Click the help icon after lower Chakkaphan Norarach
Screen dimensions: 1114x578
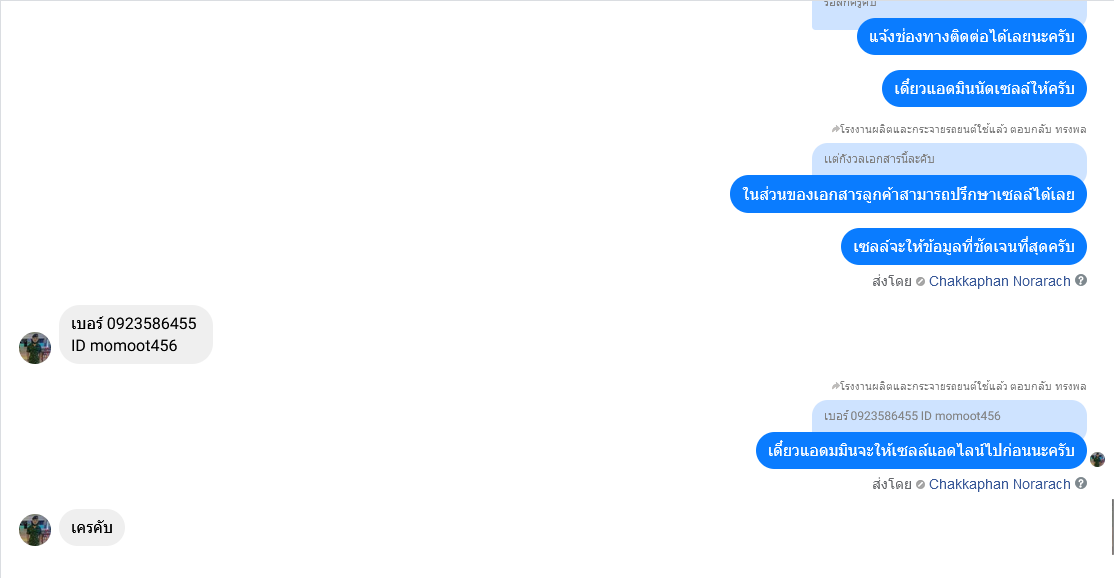[1081, 484]
